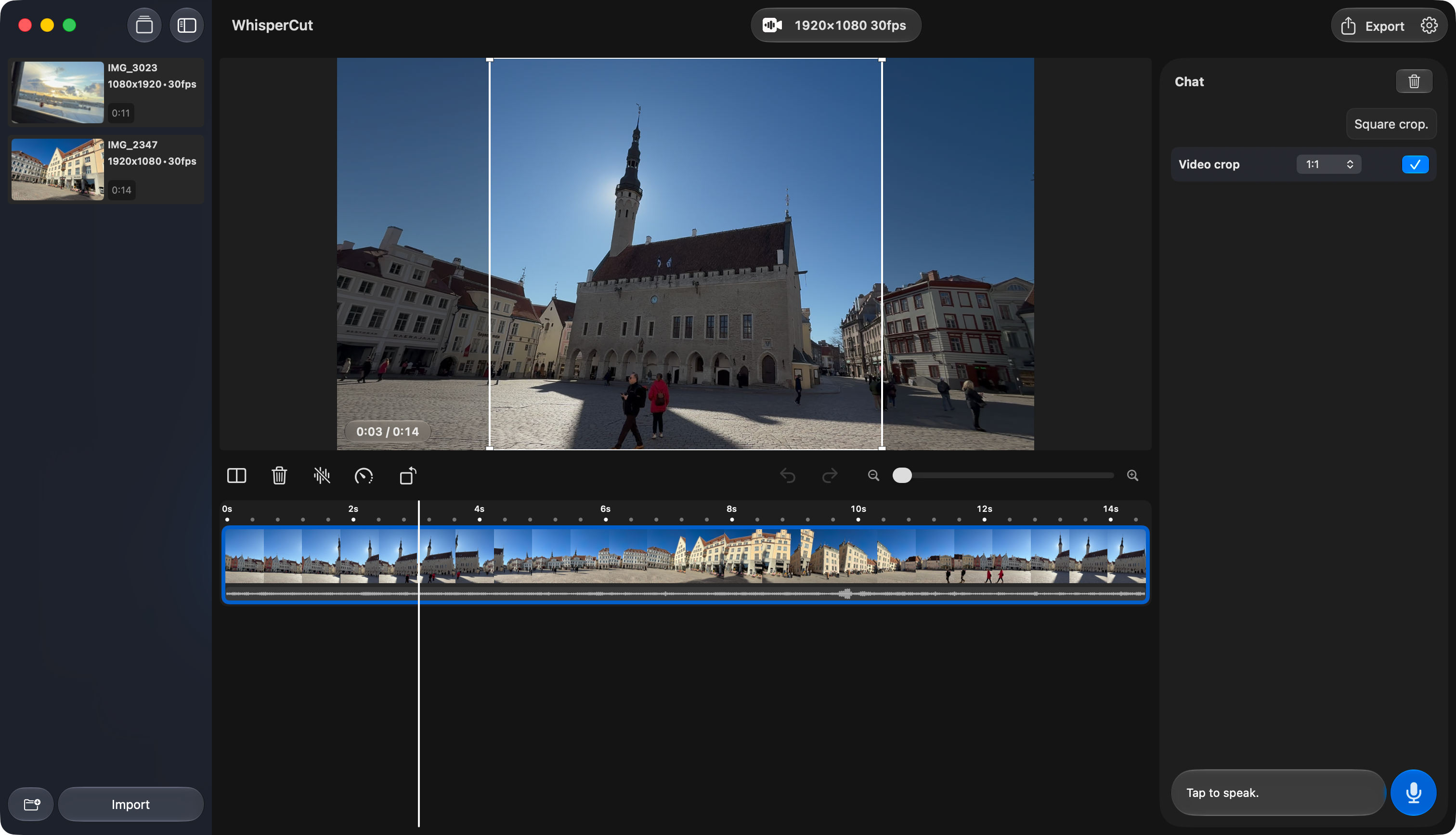Image resolution: width=1456 pixels, height=835 pixels.
Task: Click the audio waveform track of clip
Action: 685,594
